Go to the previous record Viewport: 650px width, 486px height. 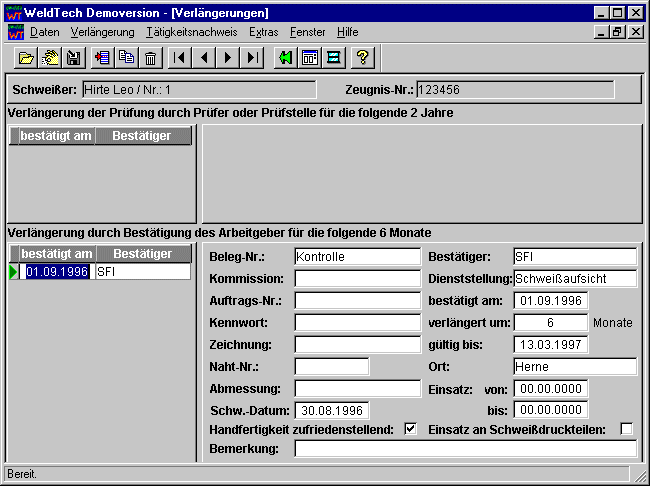click(x=205, y=58)
